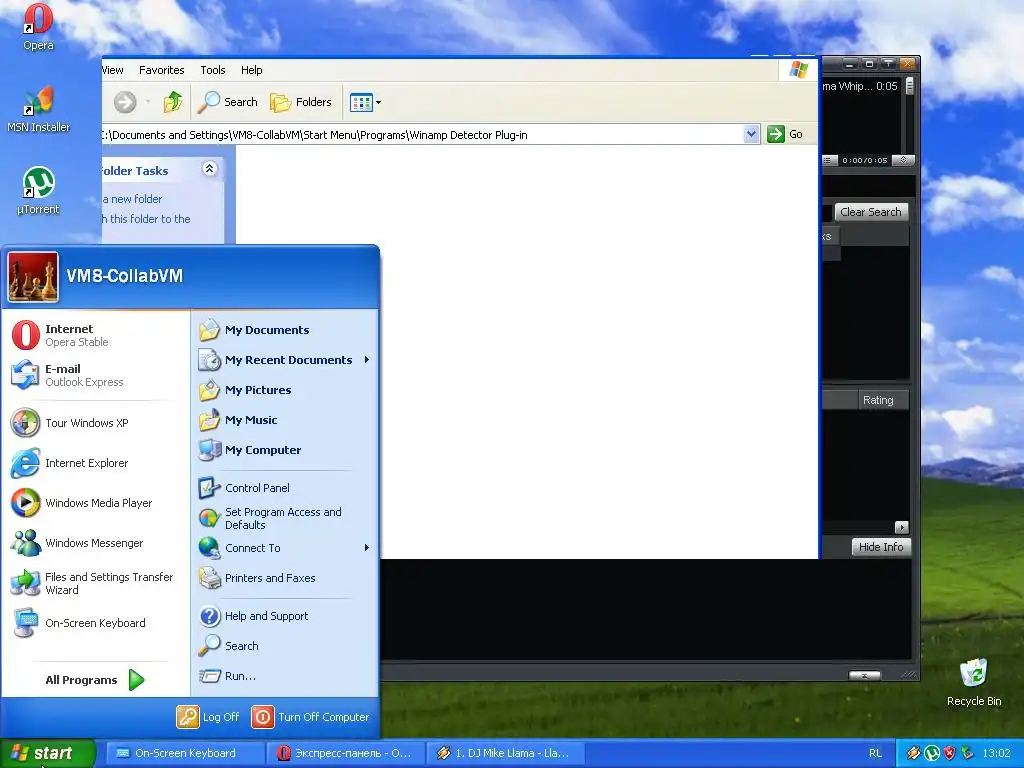Collapse the Folder Tasks panel
The height and width of the screenshot is (768, 1024).
[x=210, y=169]
